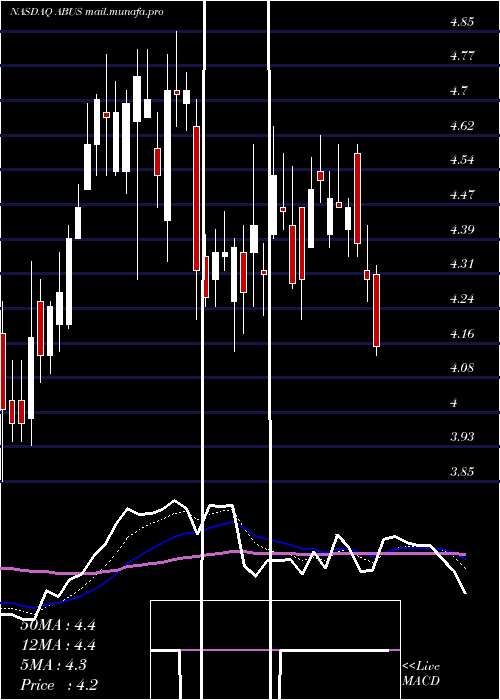This screenshot has width=500, height=700.
Task: Click the 4.85 price axis label
Action: (462, 21)
